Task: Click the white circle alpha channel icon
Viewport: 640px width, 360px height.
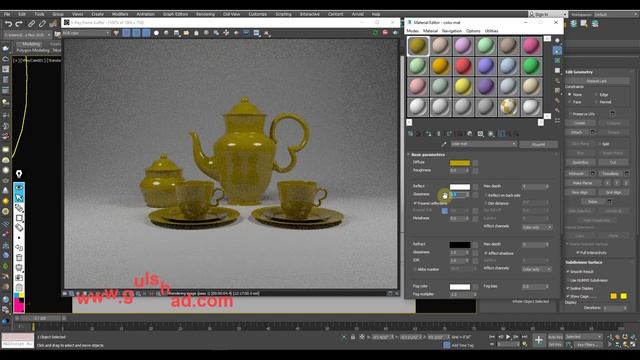Action: coord(156,33)
